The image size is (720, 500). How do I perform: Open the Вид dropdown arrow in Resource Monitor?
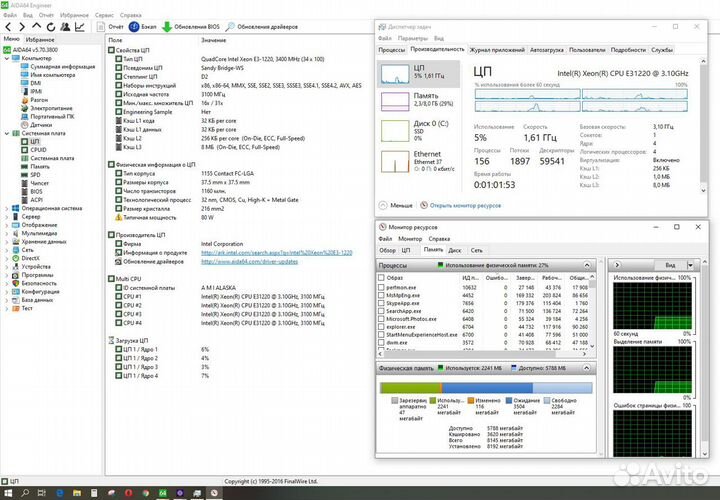pyautogui.click(x=690, y=265)
